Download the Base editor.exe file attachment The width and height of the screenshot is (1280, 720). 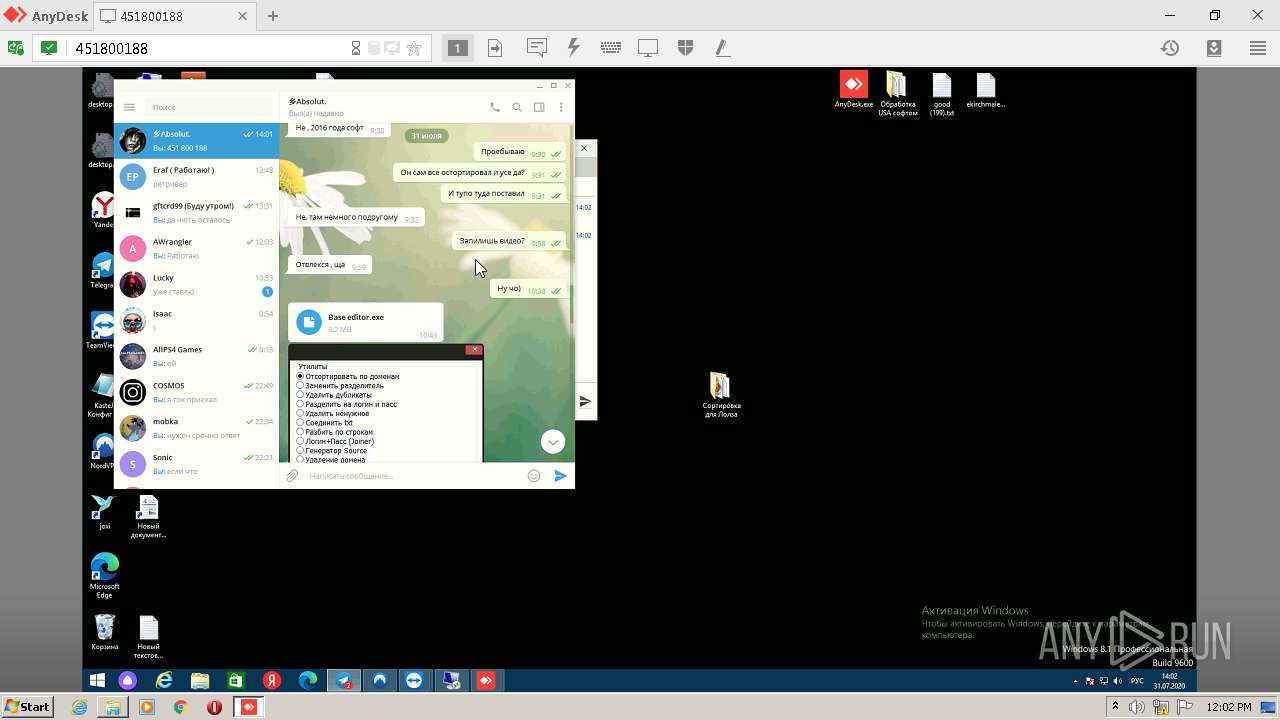[309, 322]
